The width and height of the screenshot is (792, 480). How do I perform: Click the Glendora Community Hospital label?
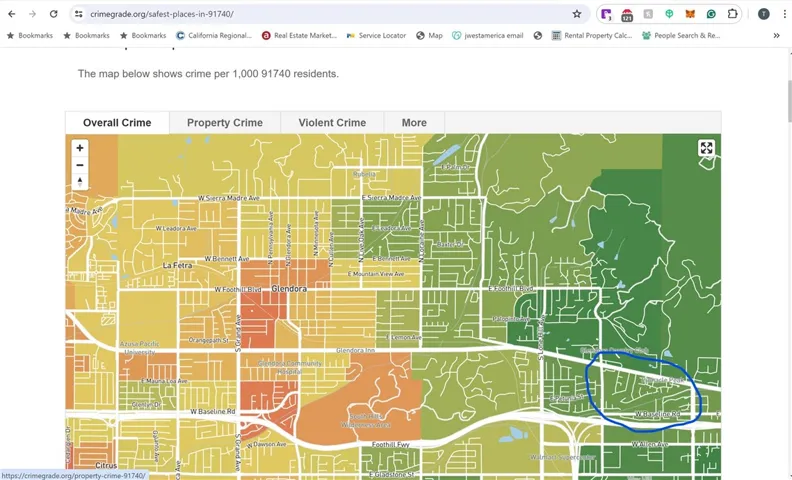(x=289, y=367)
